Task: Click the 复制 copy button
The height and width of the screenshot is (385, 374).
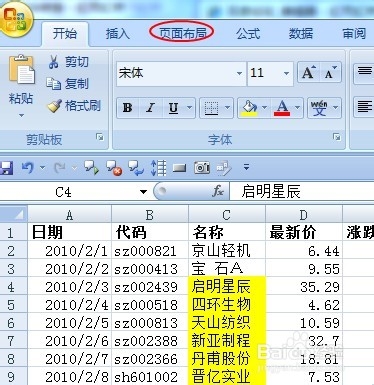Action: pos(68,83)
